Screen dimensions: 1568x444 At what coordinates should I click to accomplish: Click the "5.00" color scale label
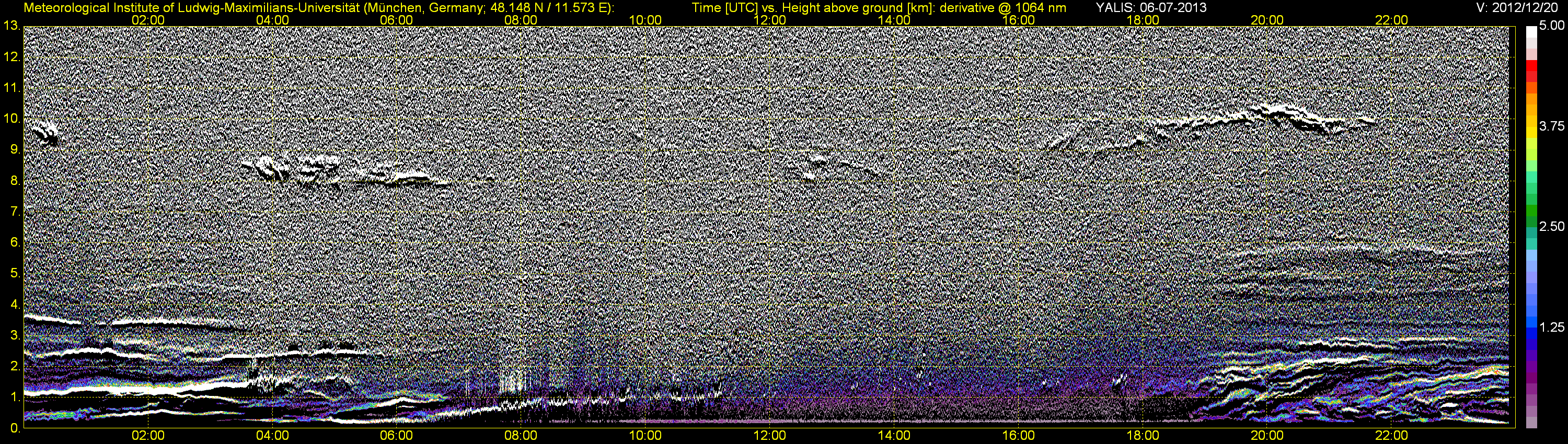click(1552, 26)
